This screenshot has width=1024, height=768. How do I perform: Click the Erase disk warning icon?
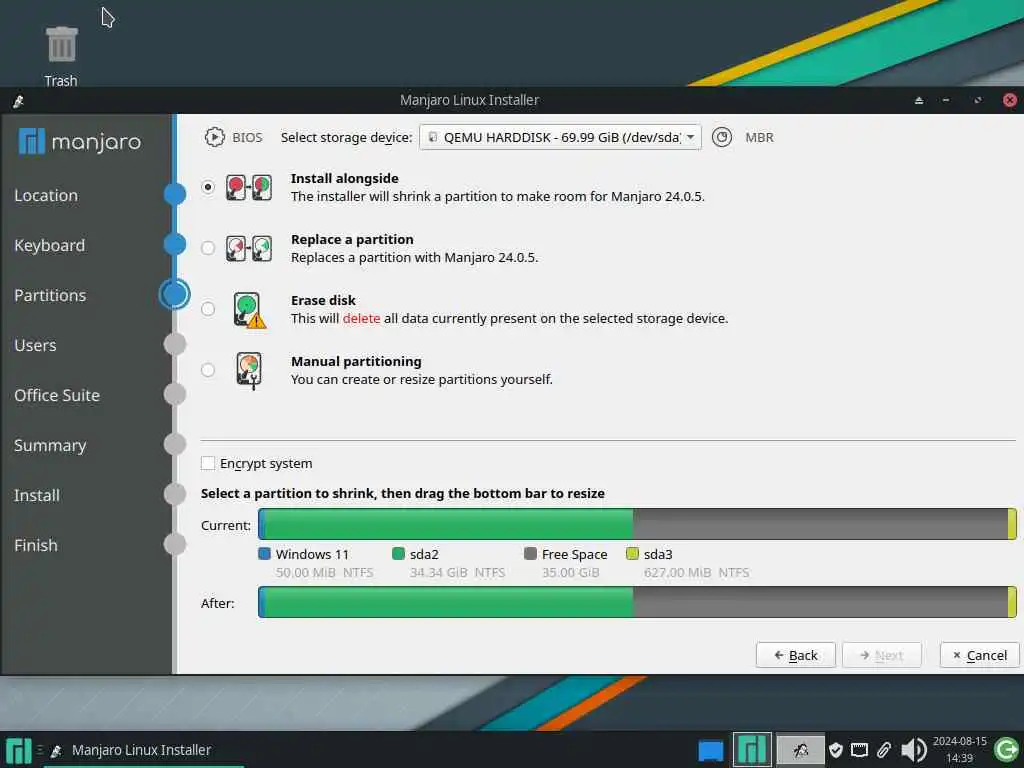coord(249,310)
